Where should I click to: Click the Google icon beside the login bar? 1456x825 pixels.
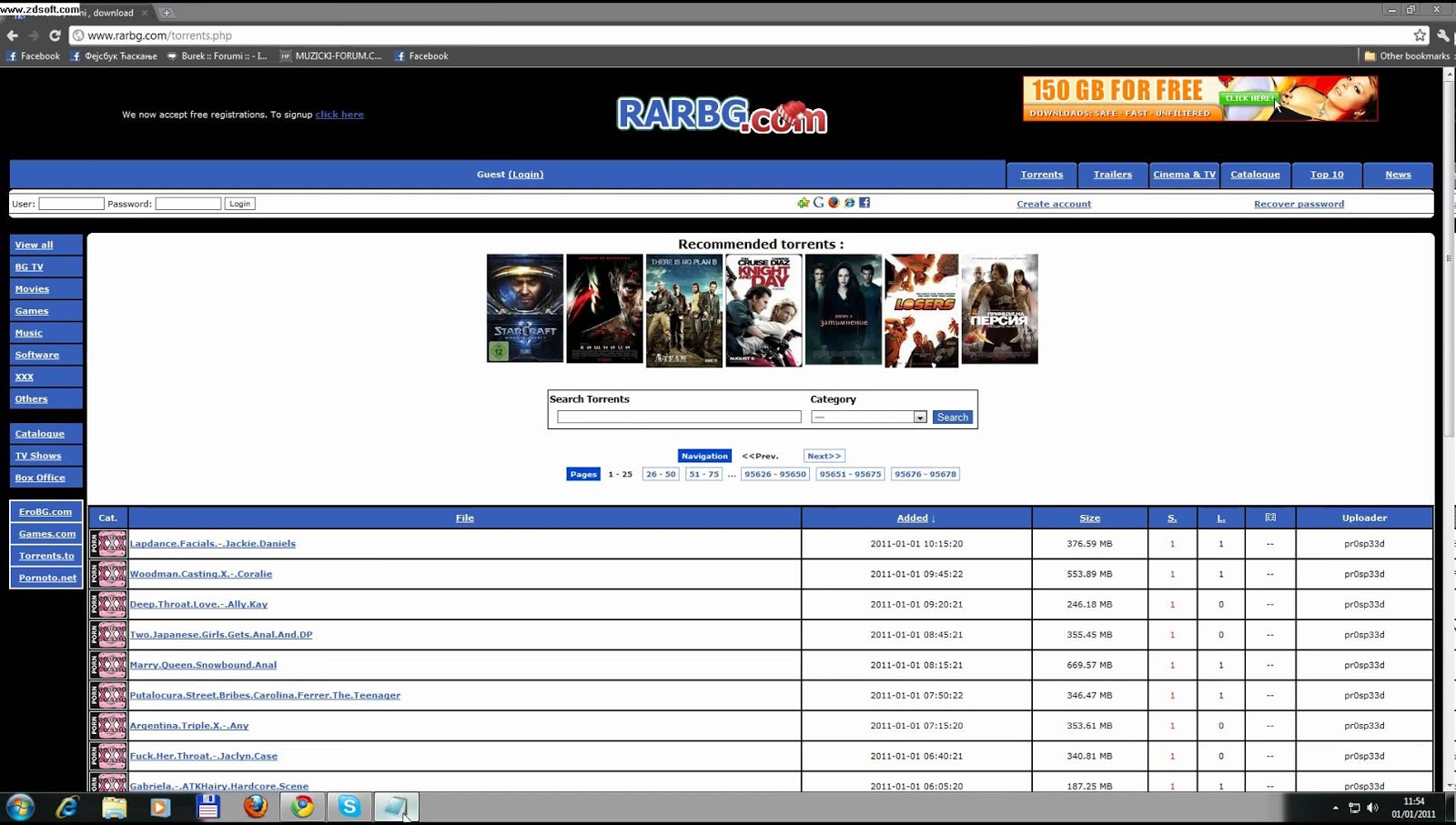click(x=817, y=203)
